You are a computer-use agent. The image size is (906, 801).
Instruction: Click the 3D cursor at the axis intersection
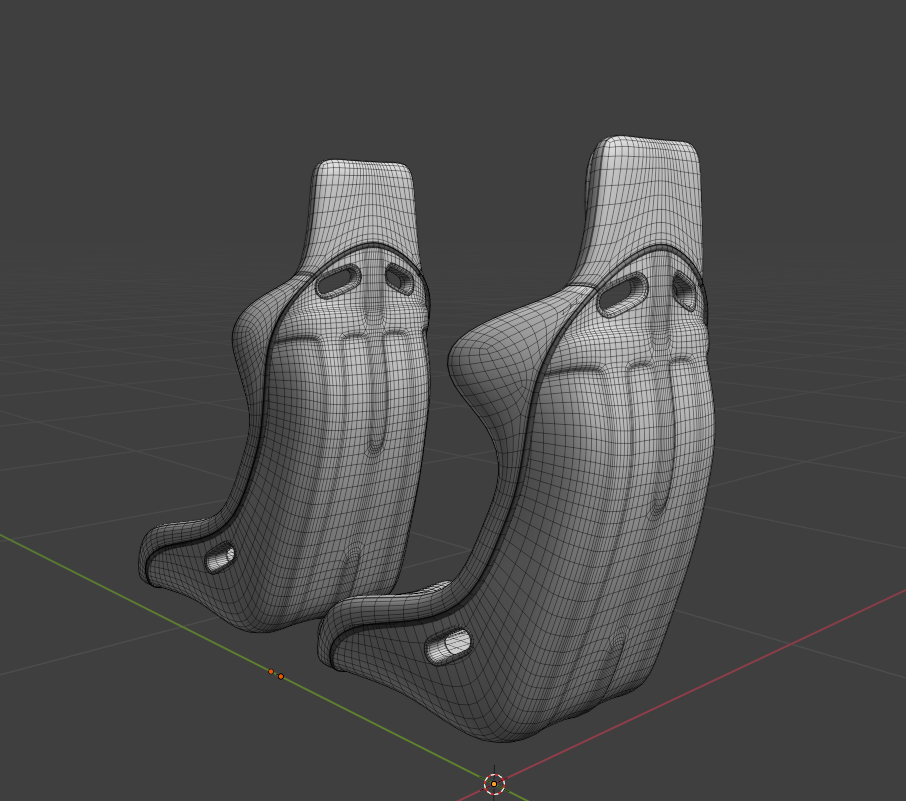[494, 784]
